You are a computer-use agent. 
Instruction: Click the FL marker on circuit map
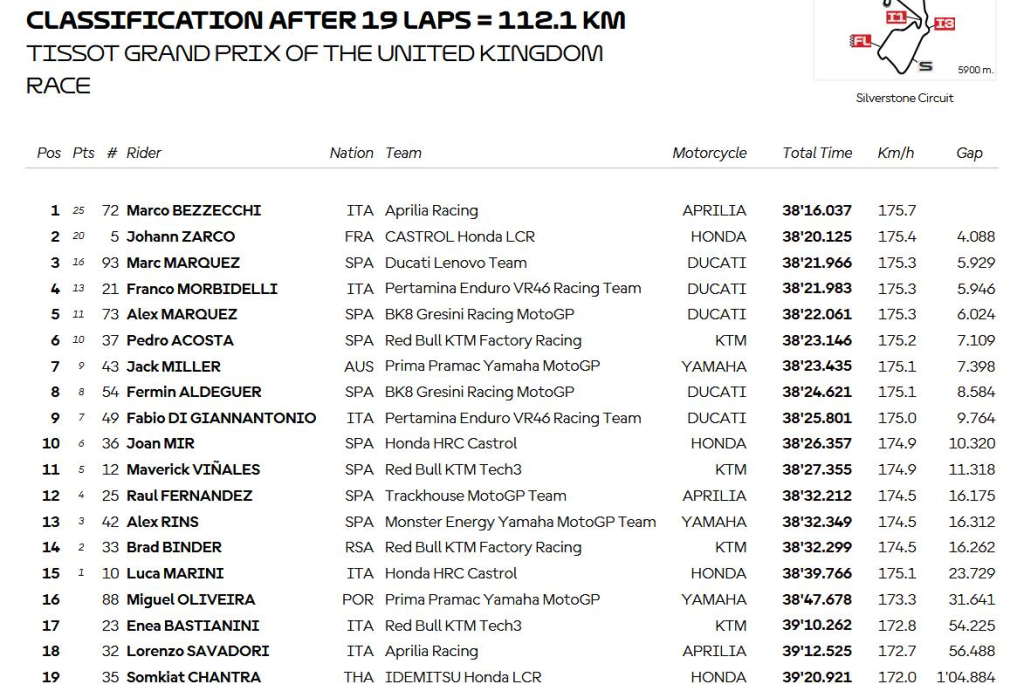861,41
